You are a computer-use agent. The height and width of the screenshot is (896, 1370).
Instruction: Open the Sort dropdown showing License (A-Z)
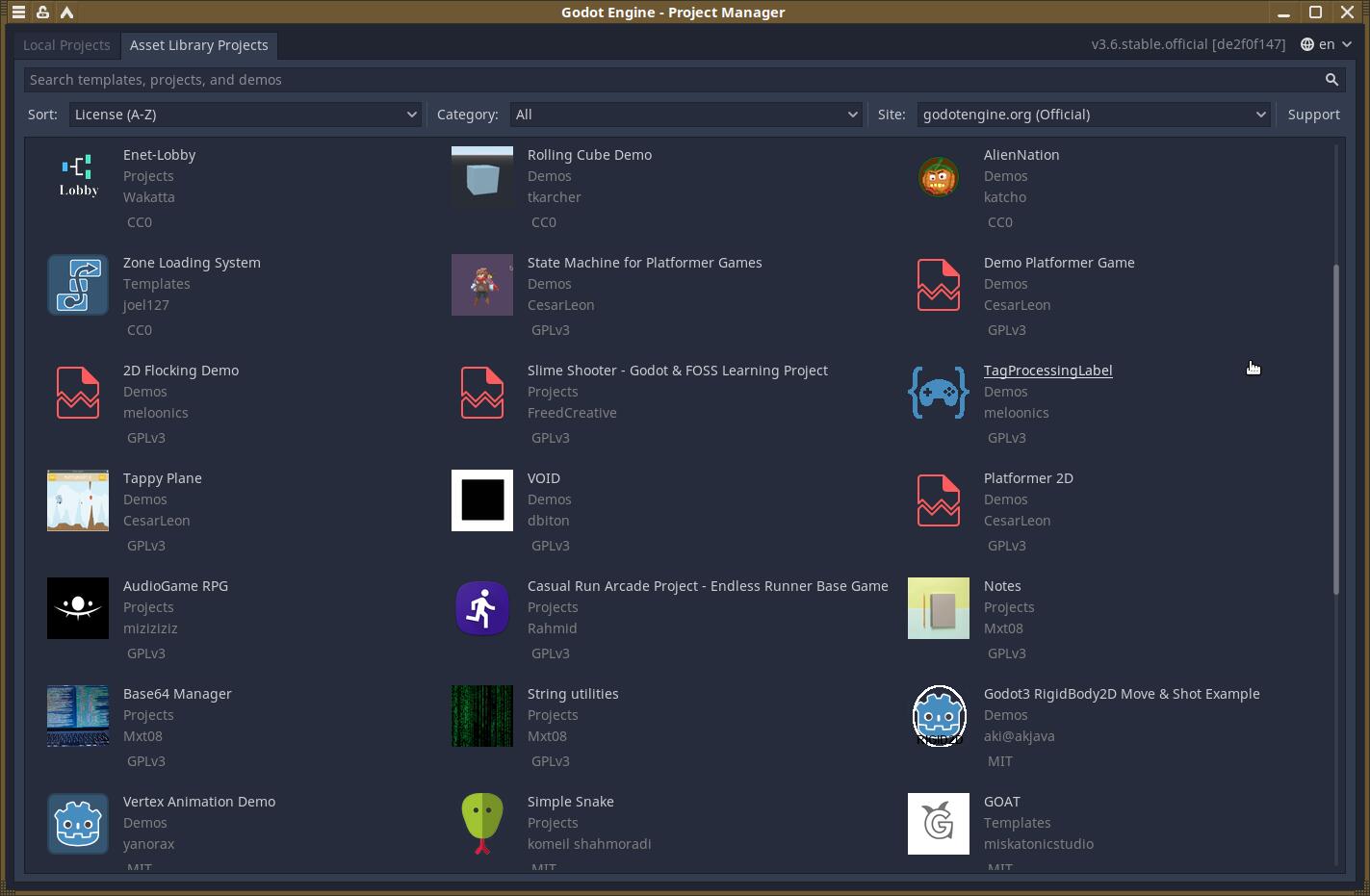[x=246, y=115]
